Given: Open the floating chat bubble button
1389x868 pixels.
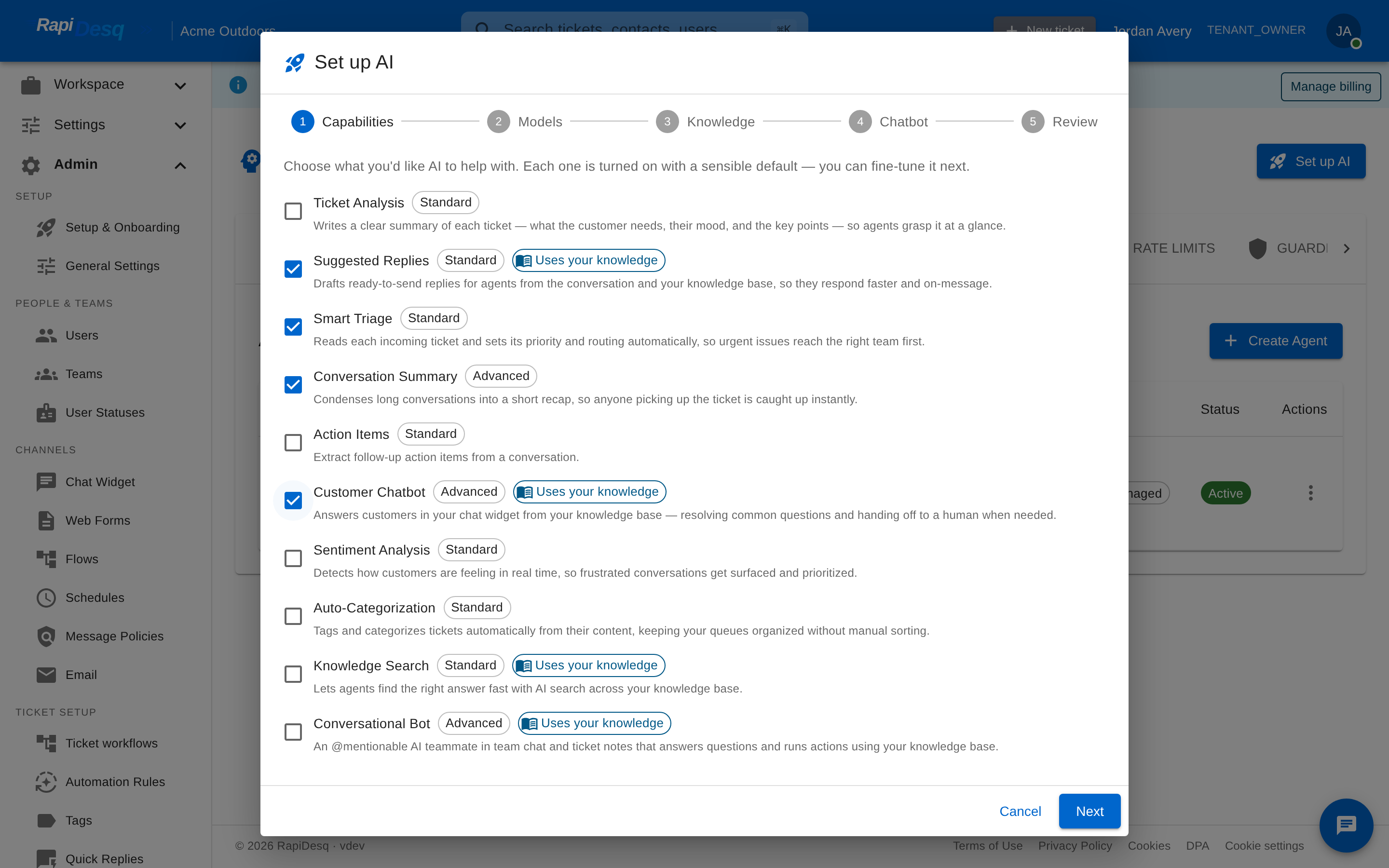Looking at the screenshot, I should [x=1346, y=825].
